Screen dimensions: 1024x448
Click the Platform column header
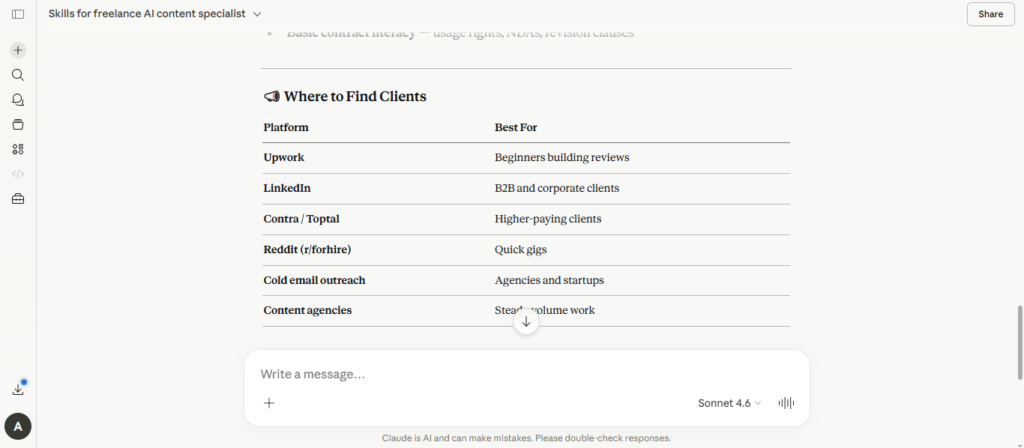click(286, 127)
